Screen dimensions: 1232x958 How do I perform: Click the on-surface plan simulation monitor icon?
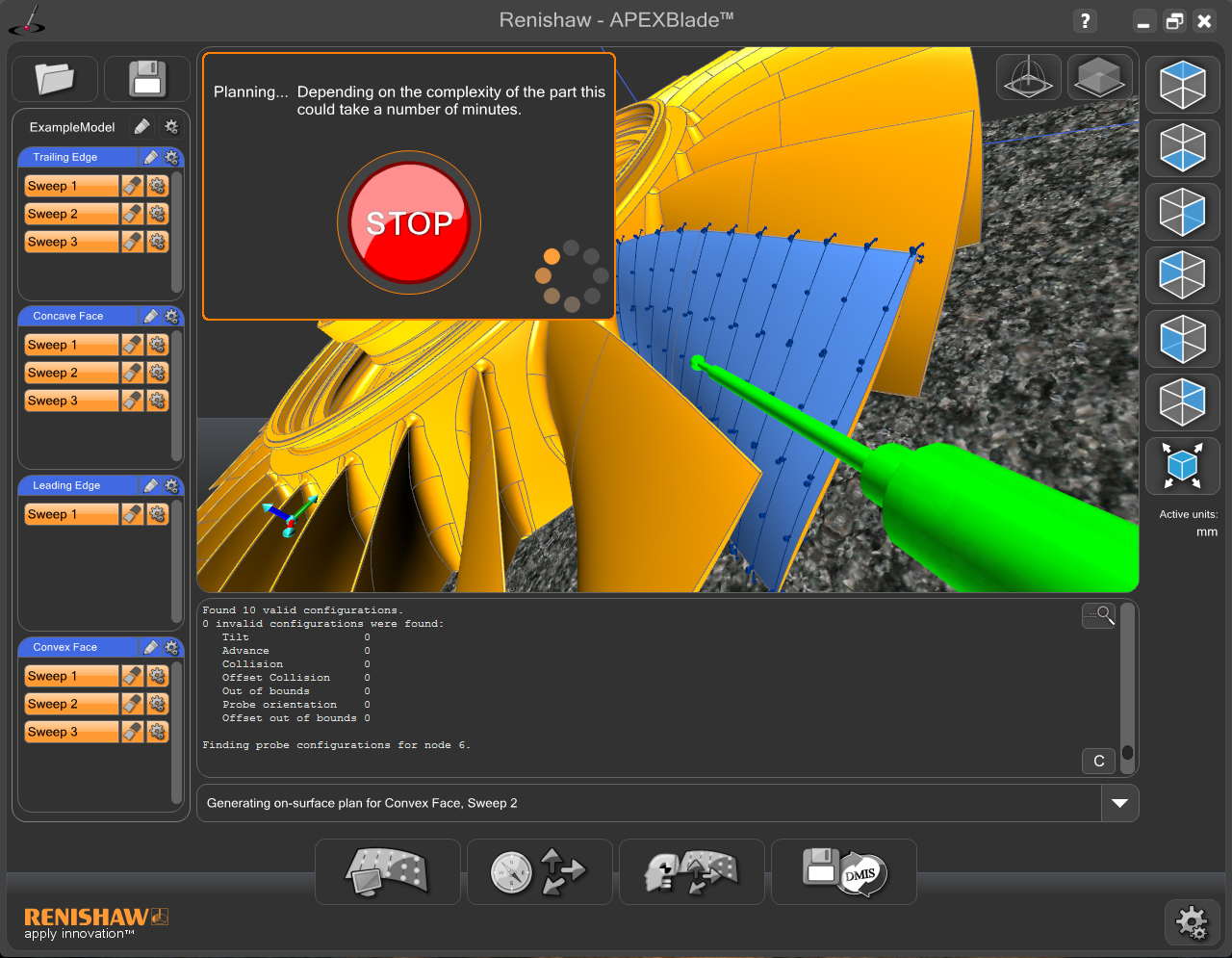(387, 872)
